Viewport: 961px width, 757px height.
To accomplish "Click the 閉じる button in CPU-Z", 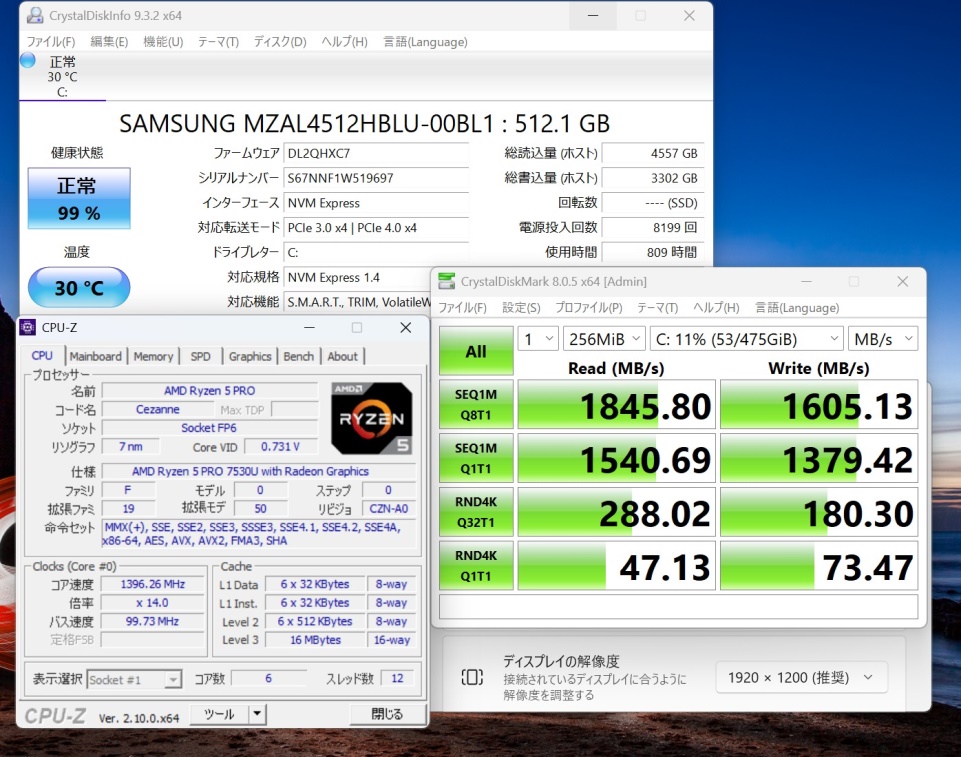I will (387, 714).
